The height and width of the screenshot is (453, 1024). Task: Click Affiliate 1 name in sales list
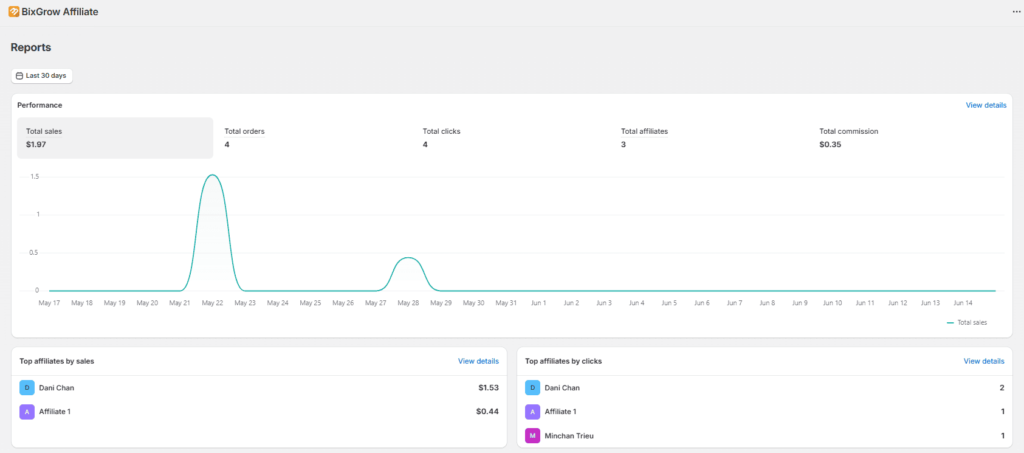coord(54,412)
